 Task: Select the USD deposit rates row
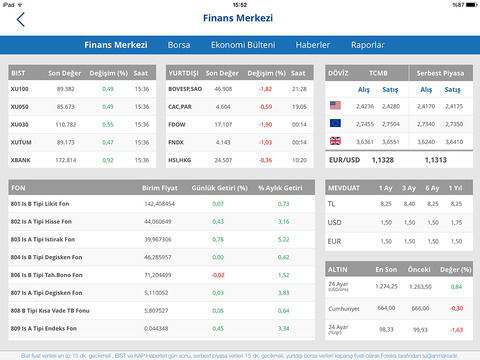point(399,222)
